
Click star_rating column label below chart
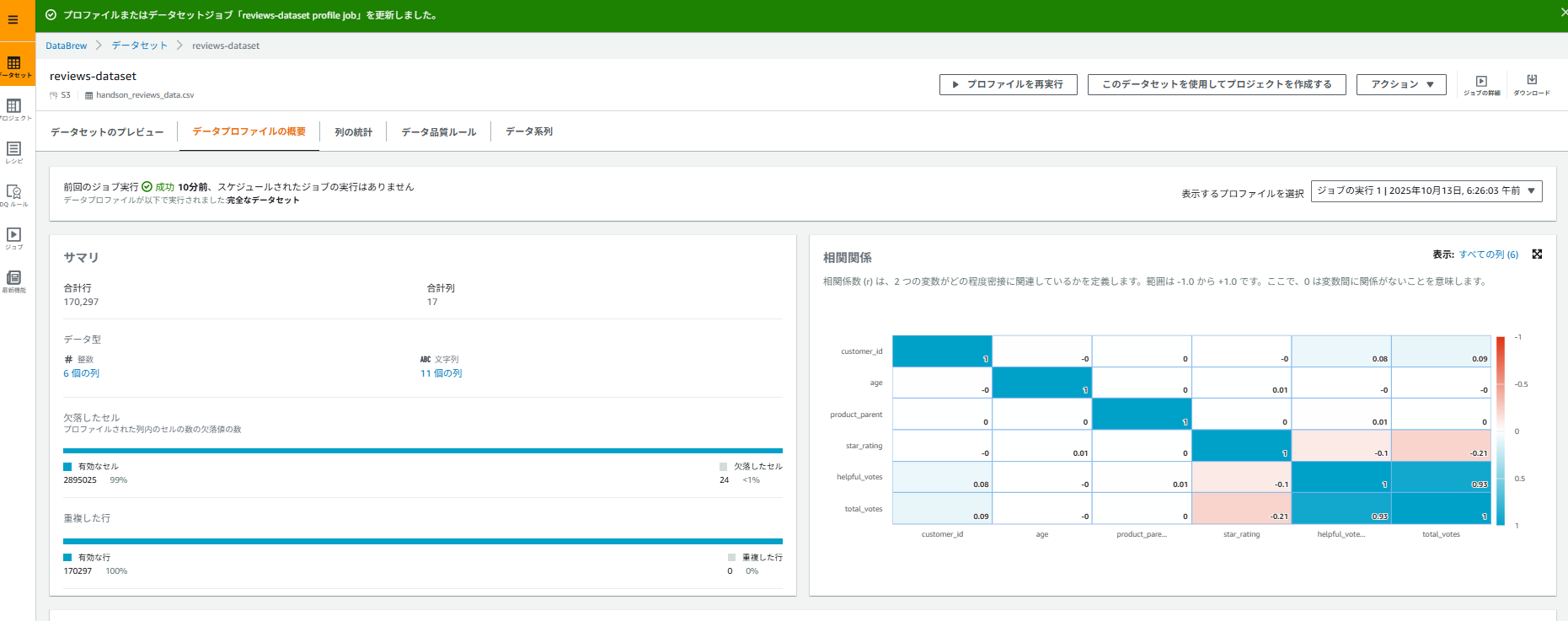[1241, 534]
